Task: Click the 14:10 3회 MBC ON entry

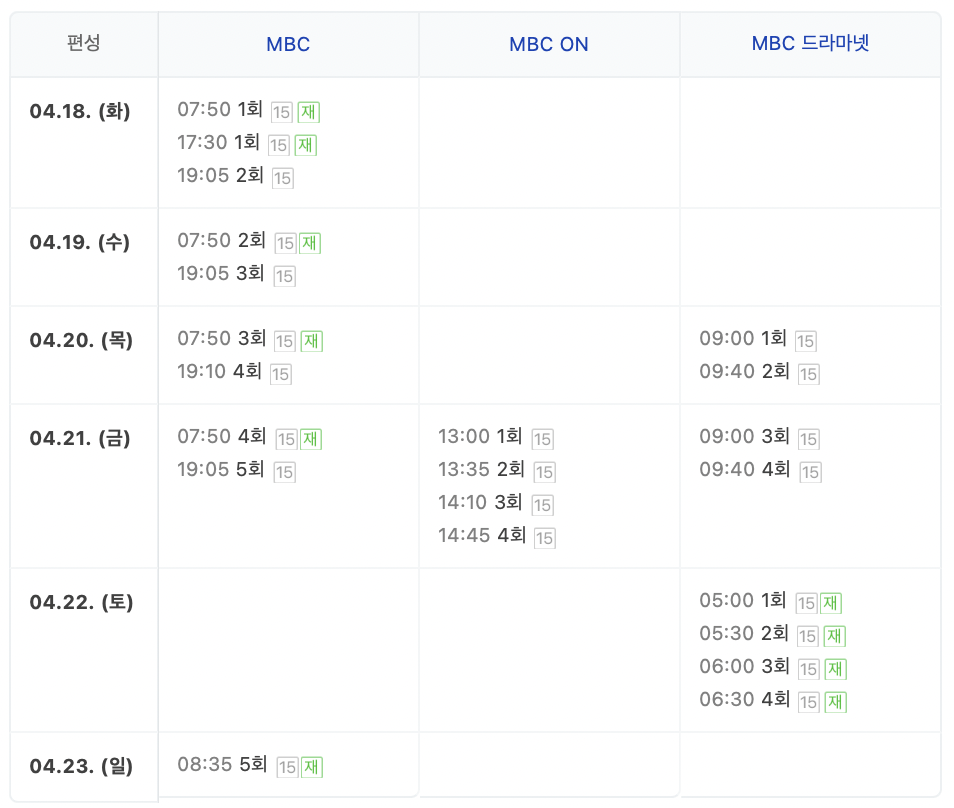Action: (480, 502)
